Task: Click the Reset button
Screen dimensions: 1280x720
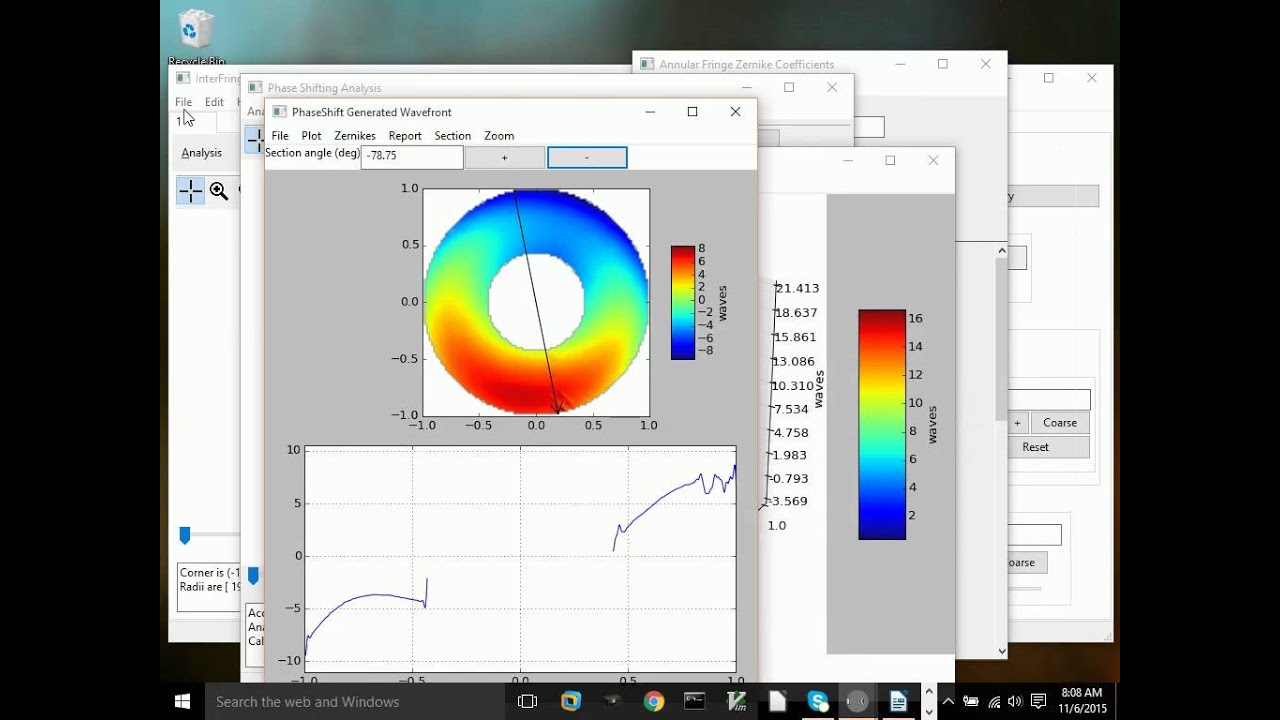Action: click(x=1036, y=447)
